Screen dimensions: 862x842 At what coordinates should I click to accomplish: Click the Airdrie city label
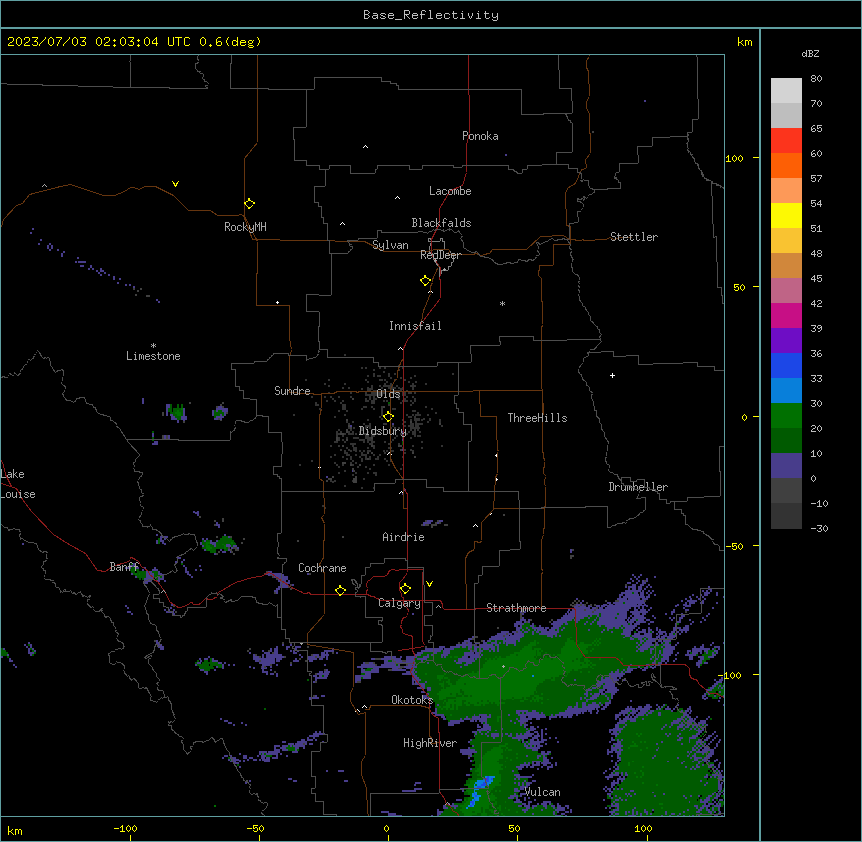coord(403,537)
